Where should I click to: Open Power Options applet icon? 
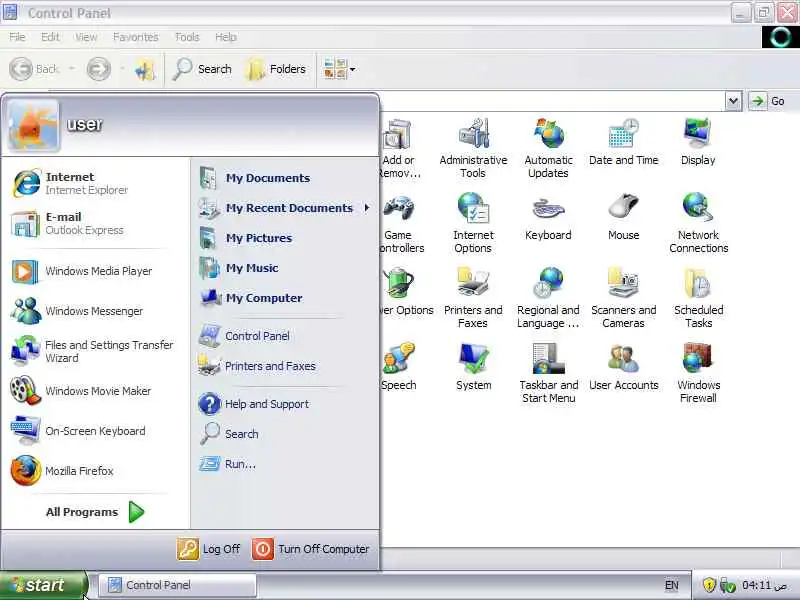tap(407, 292)
